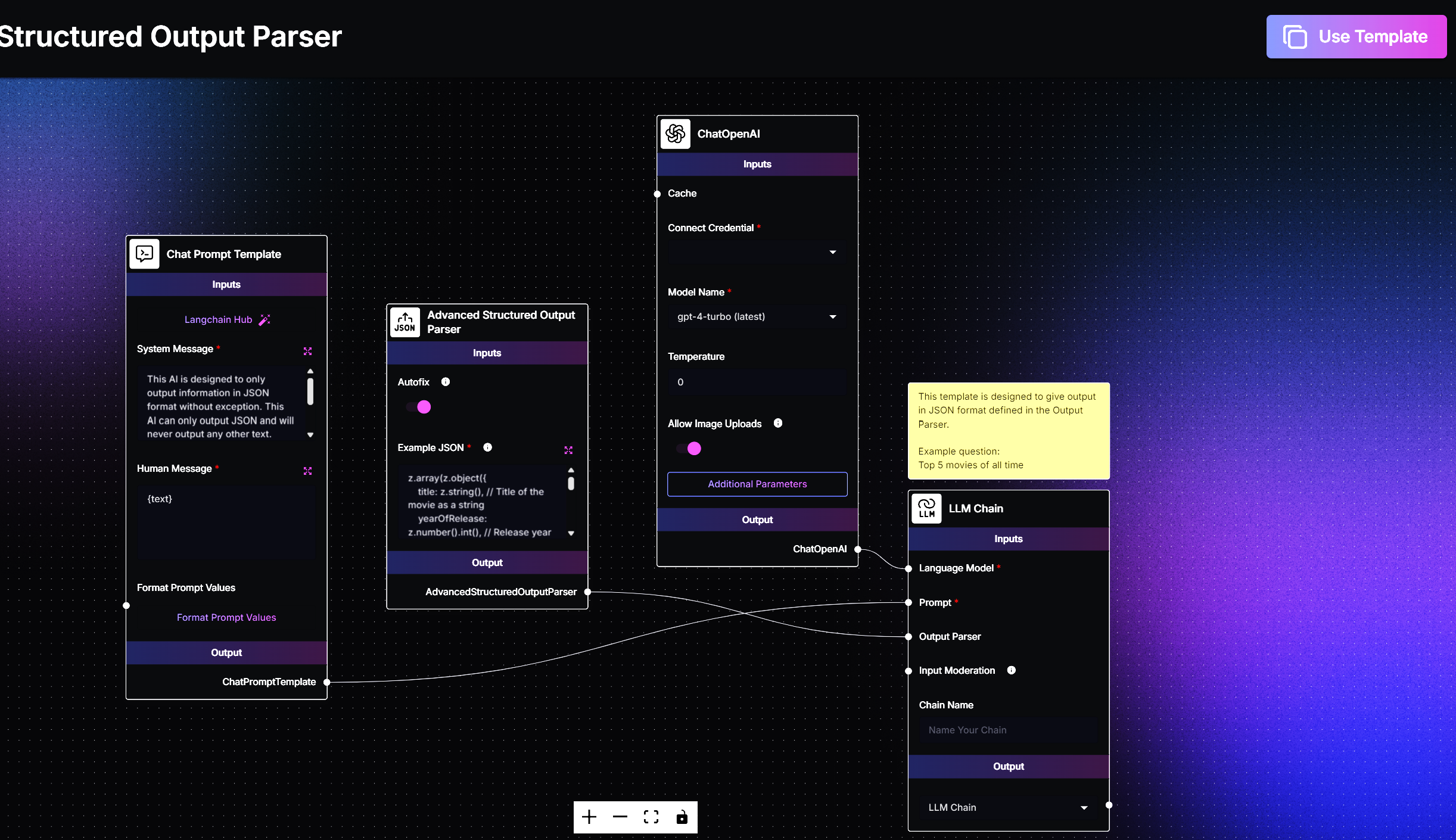Expand the System Message editor icon
1456x840 pixels.
click(307, 351)
